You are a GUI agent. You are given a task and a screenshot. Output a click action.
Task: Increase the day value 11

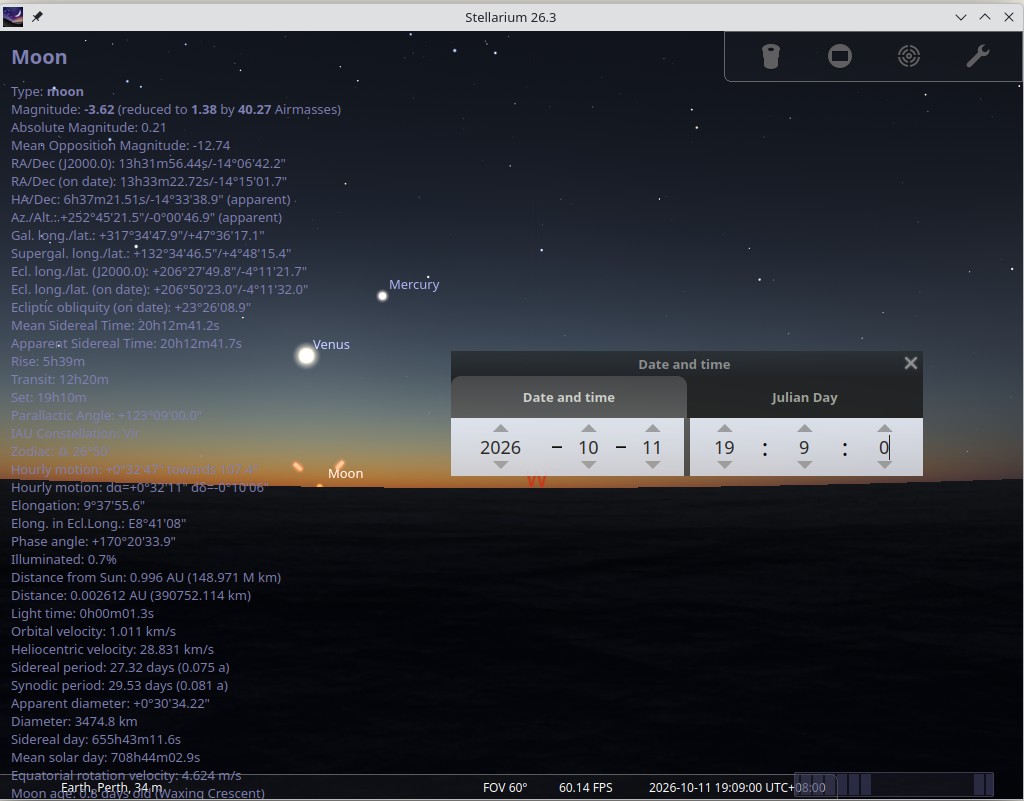pos(652,428)
